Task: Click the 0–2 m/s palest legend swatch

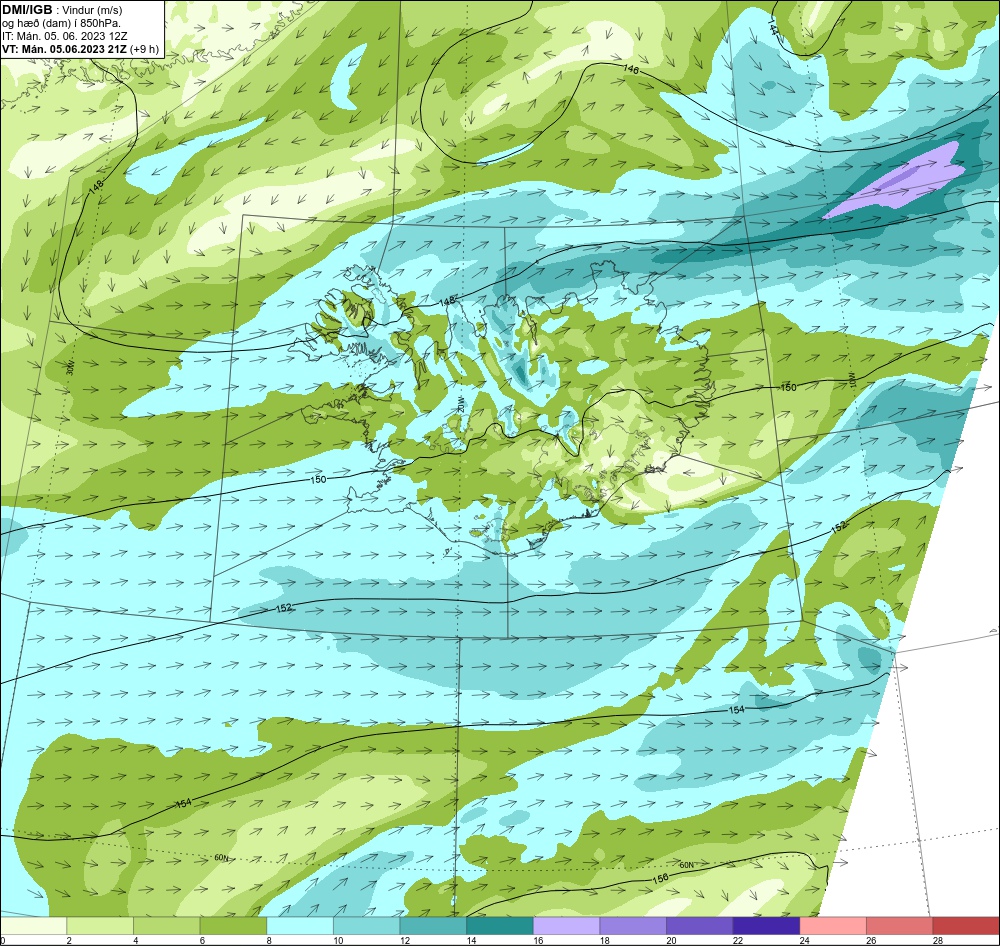Action: click(x=33, y=925)
